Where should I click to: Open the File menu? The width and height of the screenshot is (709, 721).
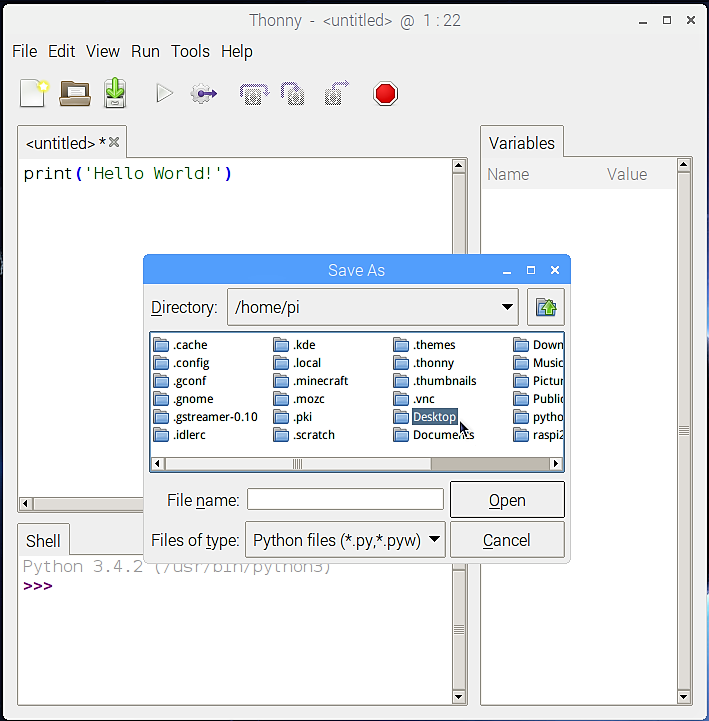point(24,51)
